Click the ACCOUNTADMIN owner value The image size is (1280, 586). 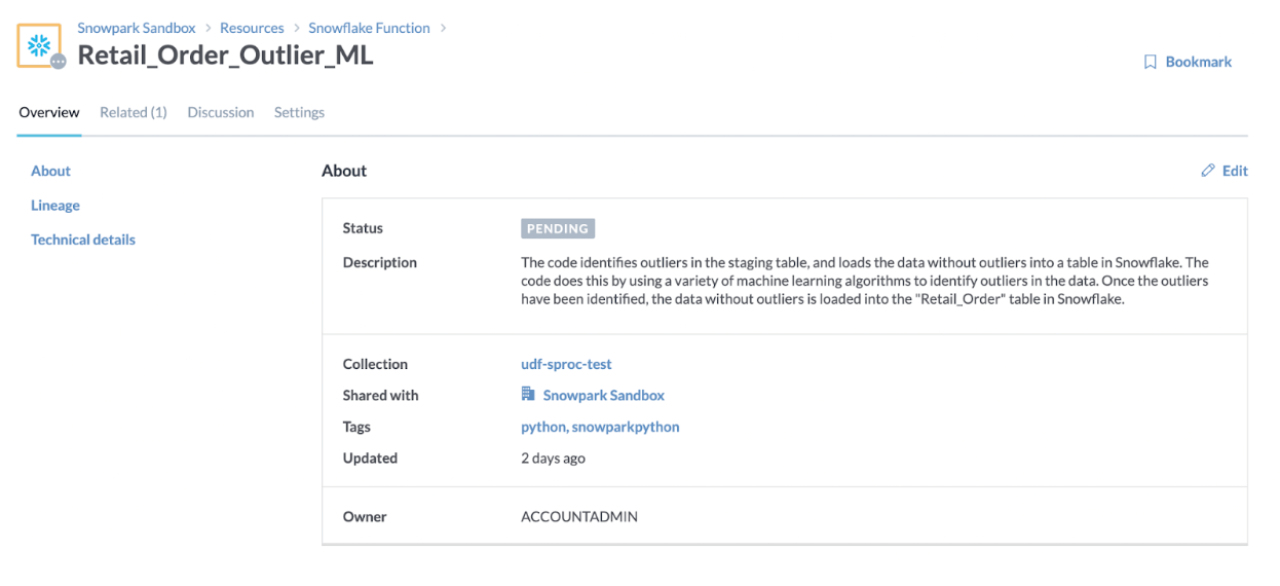pyautogui.click(x=579, y=517)
